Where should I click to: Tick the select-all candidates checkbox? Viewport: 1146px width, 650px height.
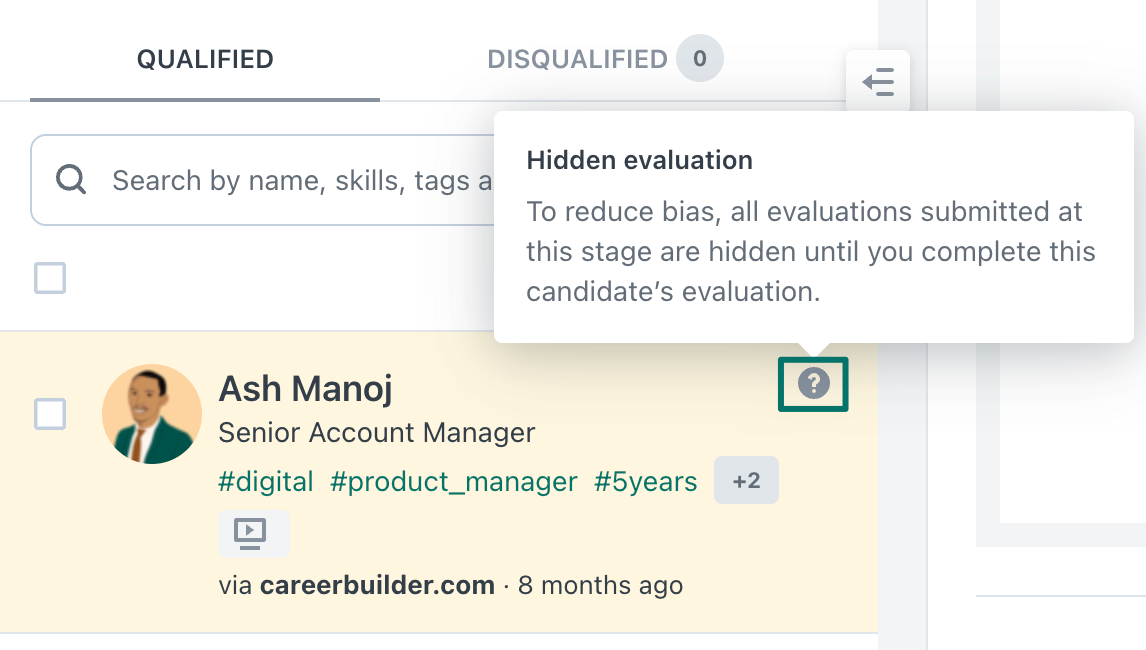click(x=50, y=278)
